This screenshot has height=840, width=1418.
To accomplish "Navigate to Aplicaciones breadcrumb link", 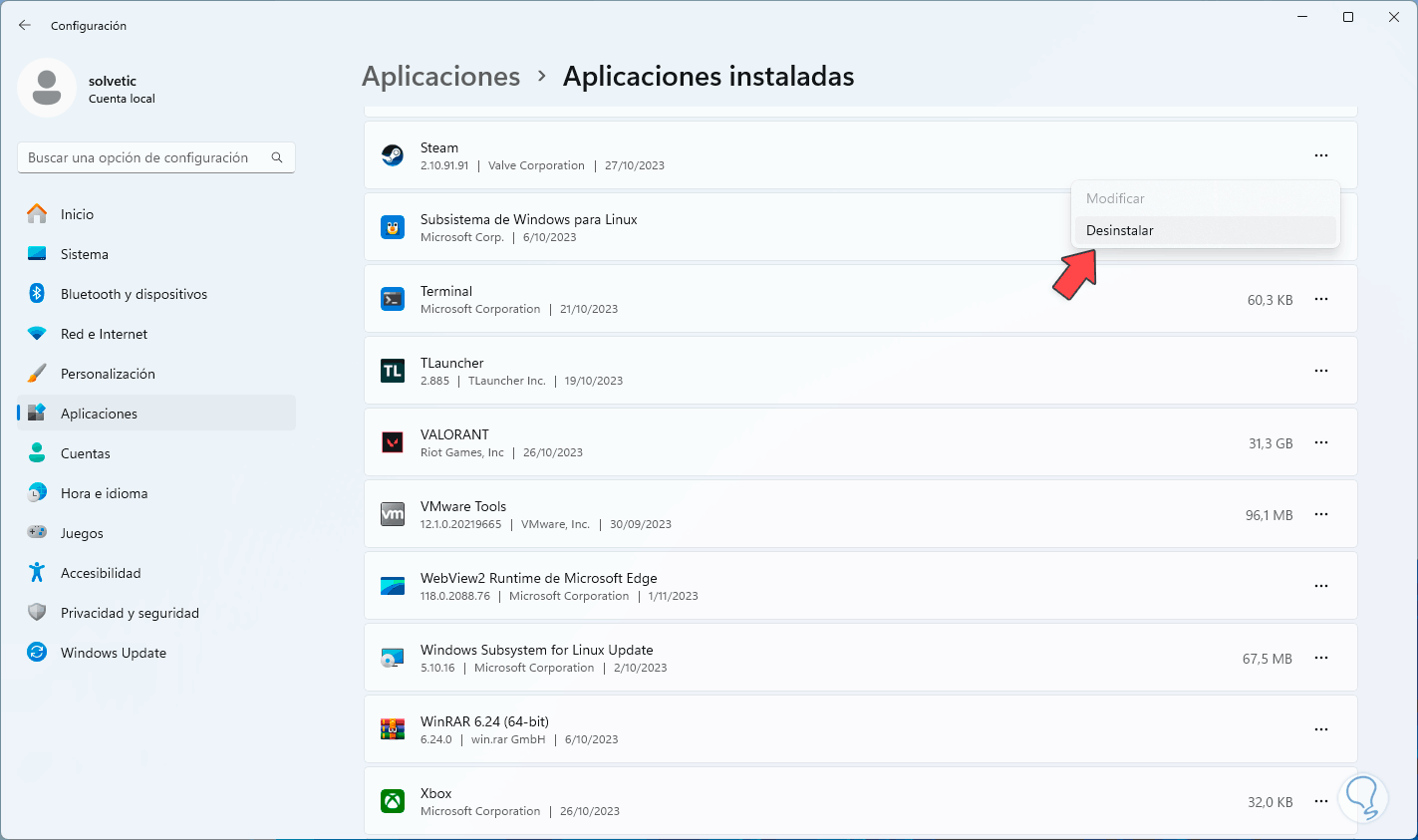I will (x=440, y=77).
